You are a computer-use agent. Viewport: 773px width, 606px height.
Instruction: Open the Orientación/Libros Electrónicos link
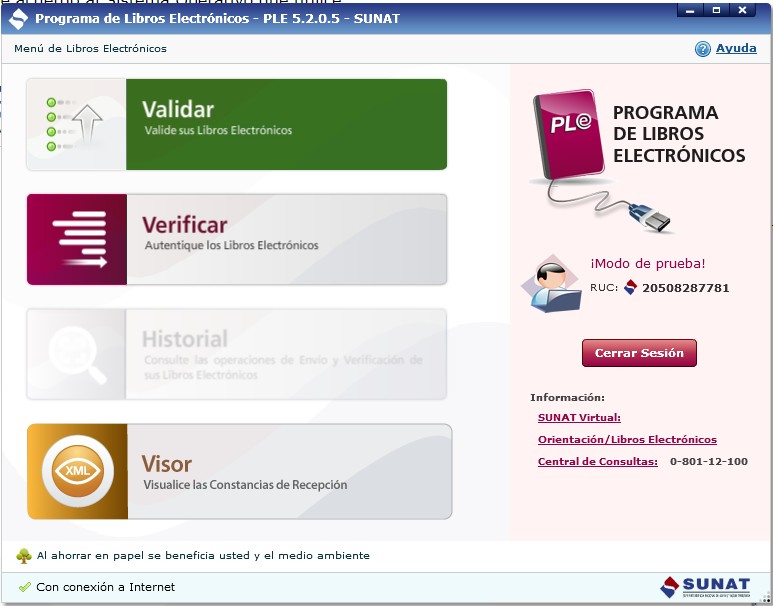tap(627, 440)
